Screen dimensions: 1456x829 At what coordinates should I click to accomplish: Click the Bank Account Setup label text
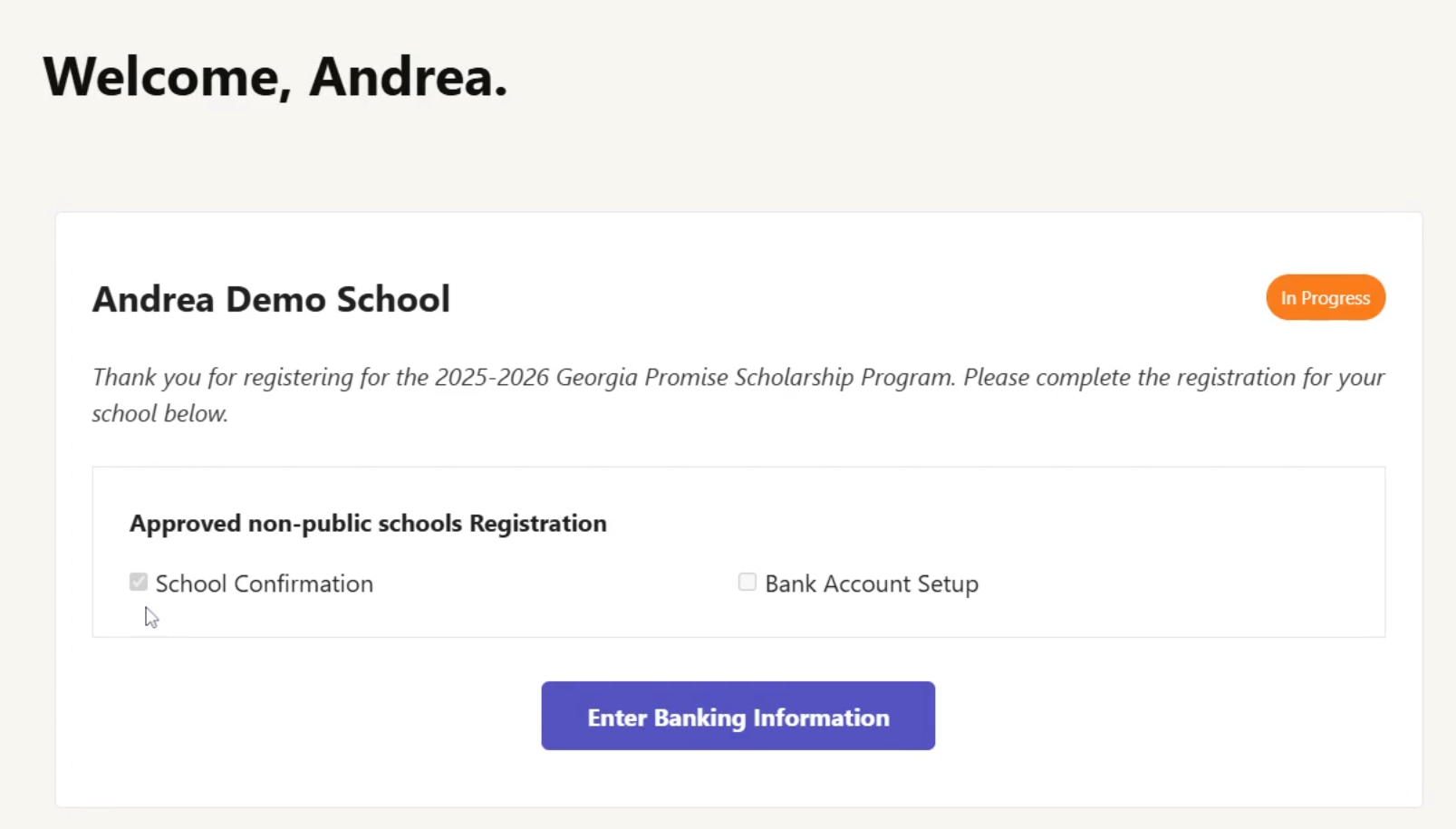(x=871, y=583)
